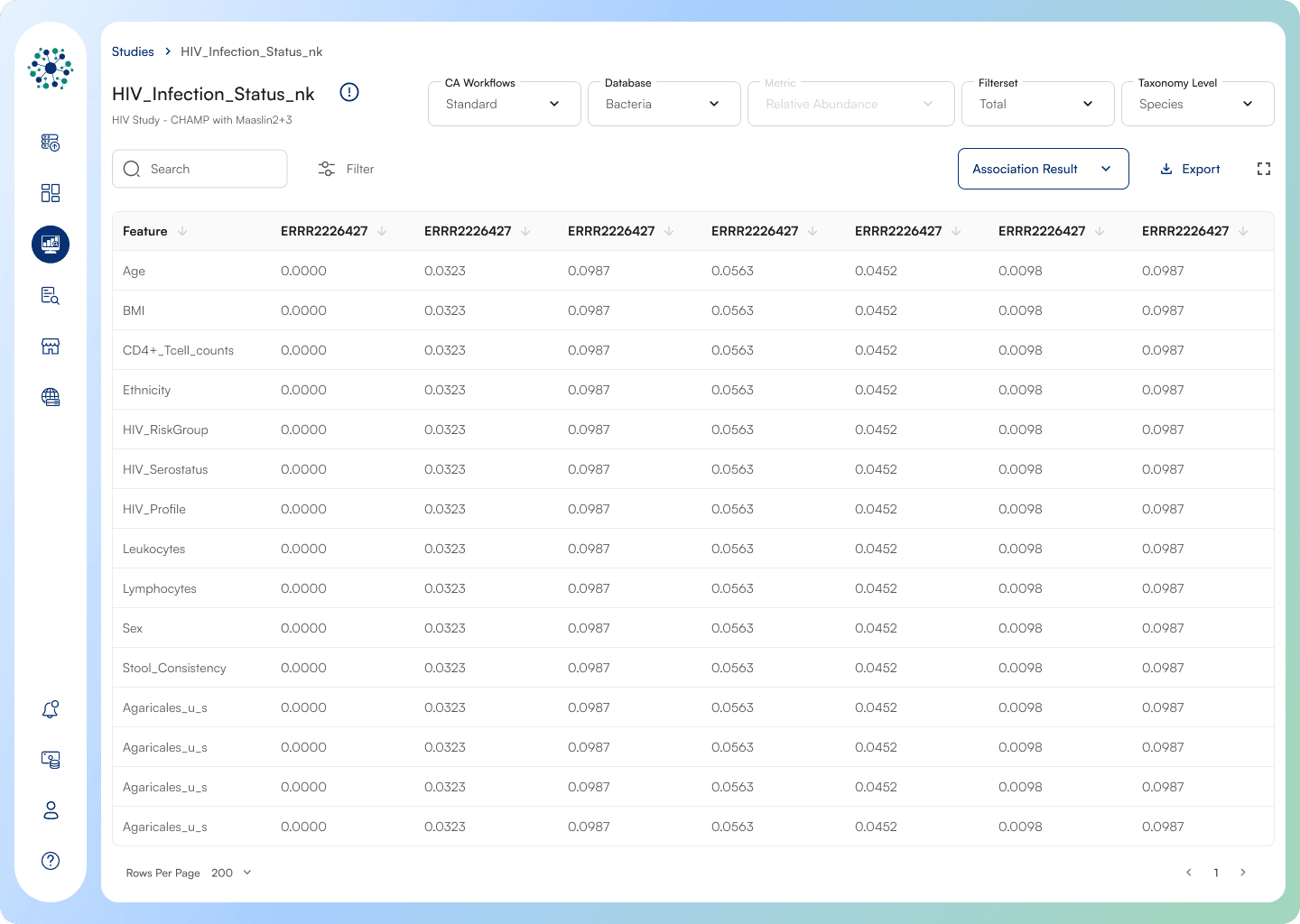The width and height of the screenshot is (1300, 924).
Task: Open the help question mark icon
Action: click(x=51, y=861)
